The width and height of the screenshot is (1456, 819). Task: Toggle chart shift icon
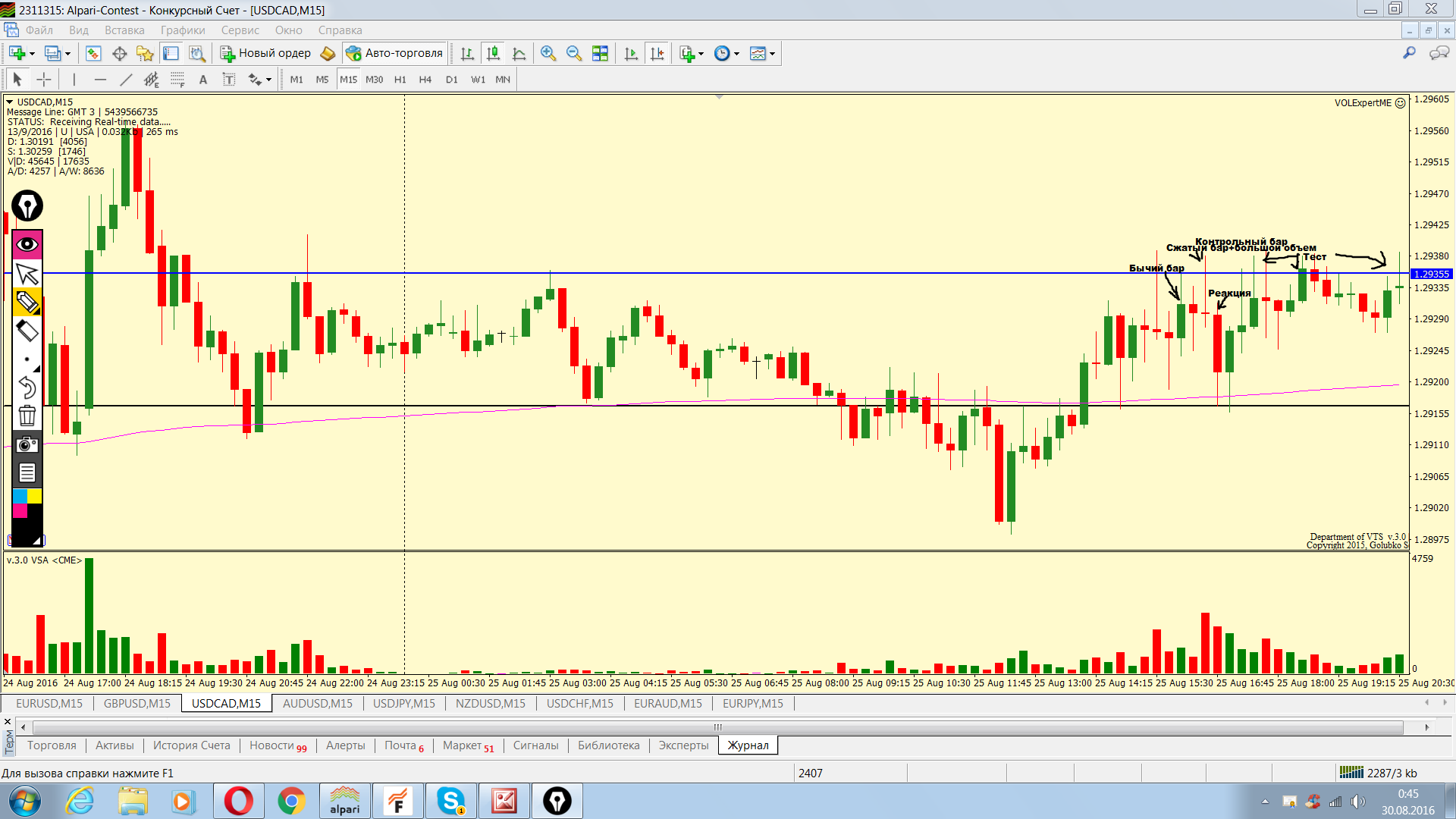[x=657, y=53]
